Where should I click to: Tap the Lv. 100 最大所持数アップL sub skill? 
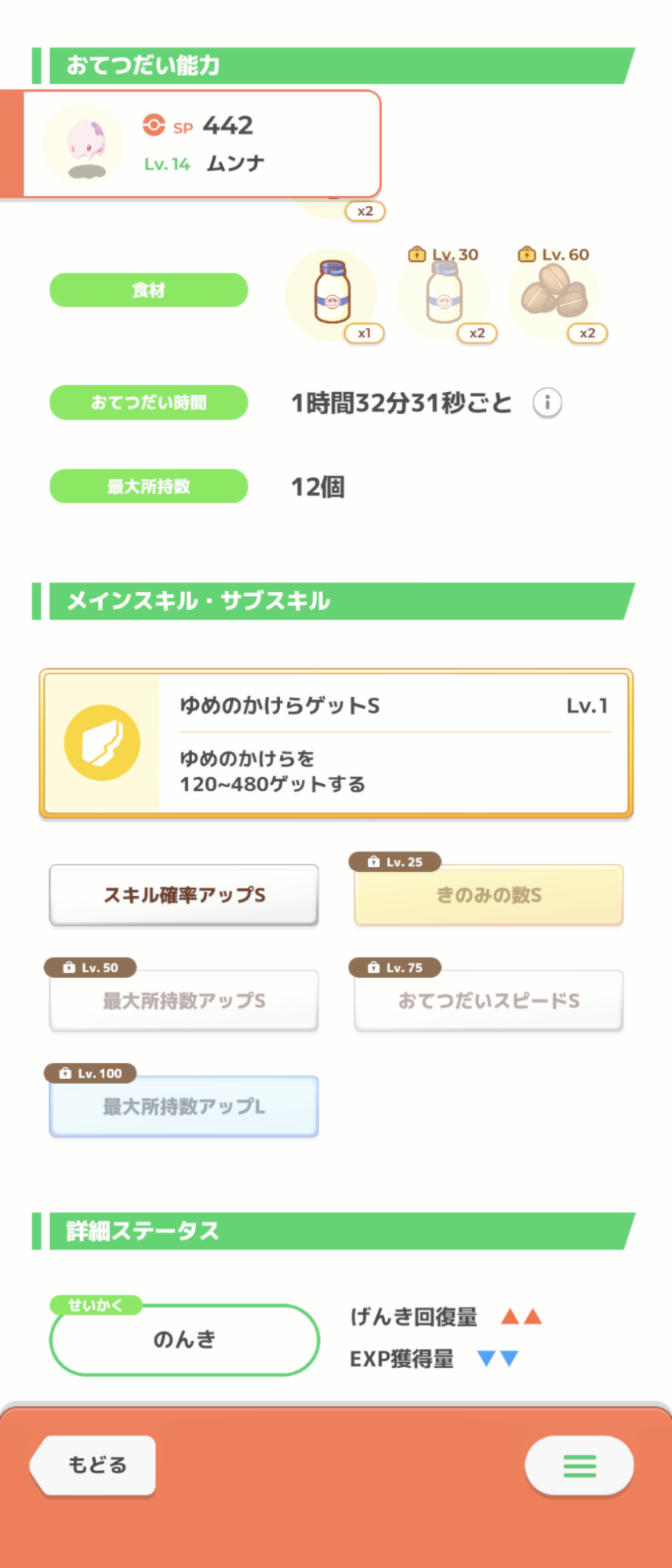pyautogui.click(x=184, y=1107)
